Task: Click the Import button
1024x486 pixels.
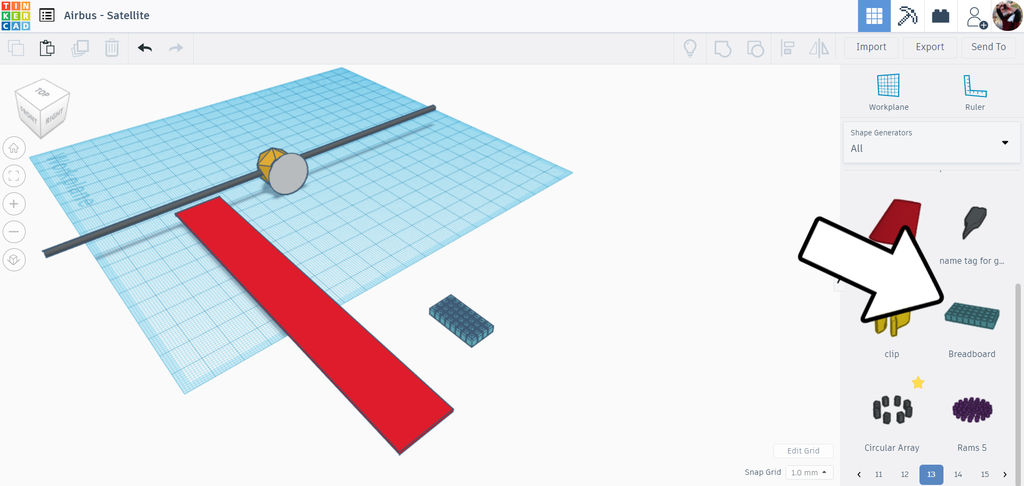Action: pyautogui.click(x=871, y=47)
